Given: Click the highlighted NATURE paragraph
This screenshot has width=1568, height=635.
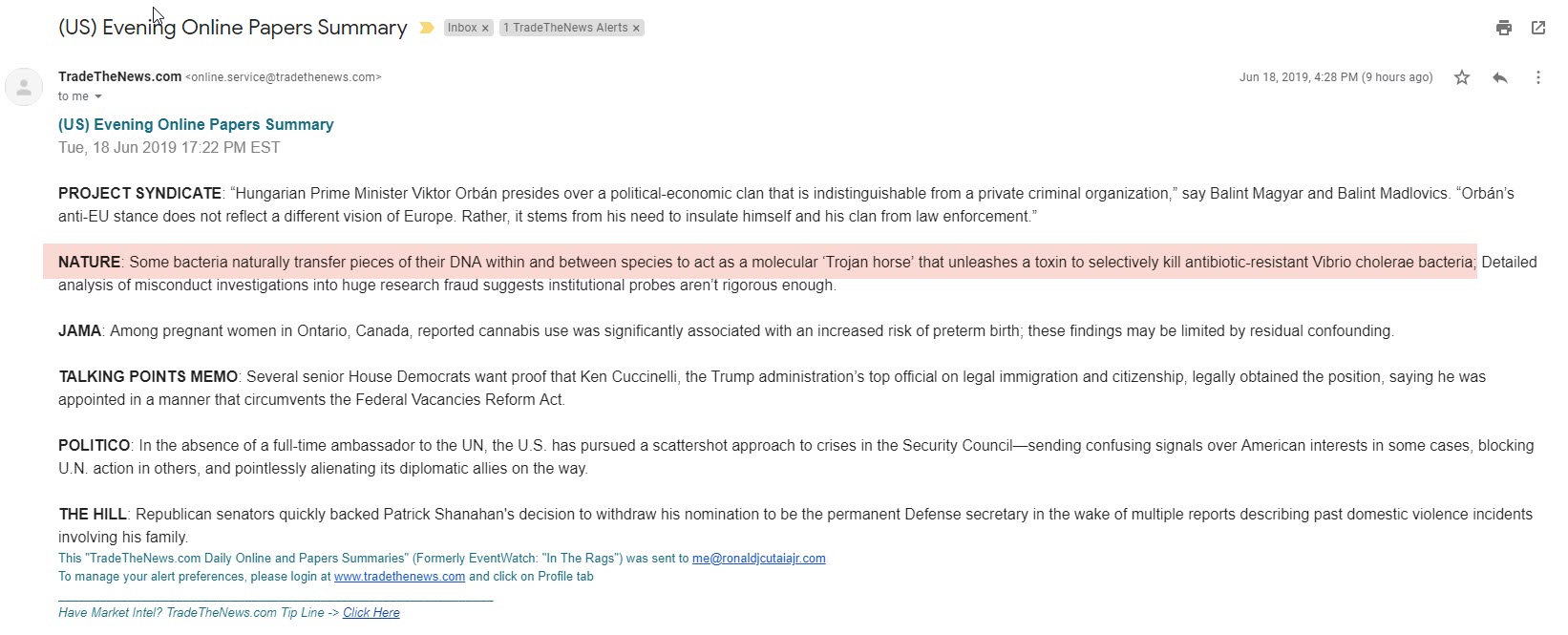Looking at the screenshot, I should pyautogui.click(x=760, y=262).
